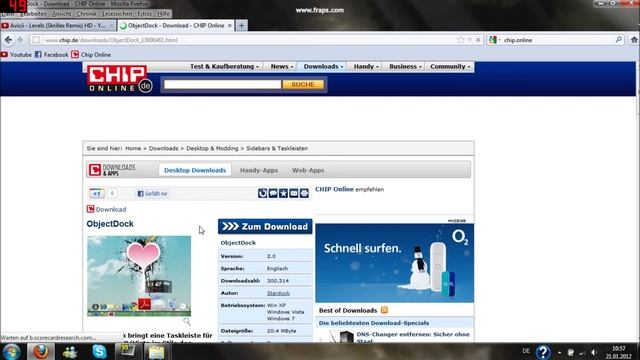Click in the CHIP search input field

pyautogui.click(x=222, y=84)
